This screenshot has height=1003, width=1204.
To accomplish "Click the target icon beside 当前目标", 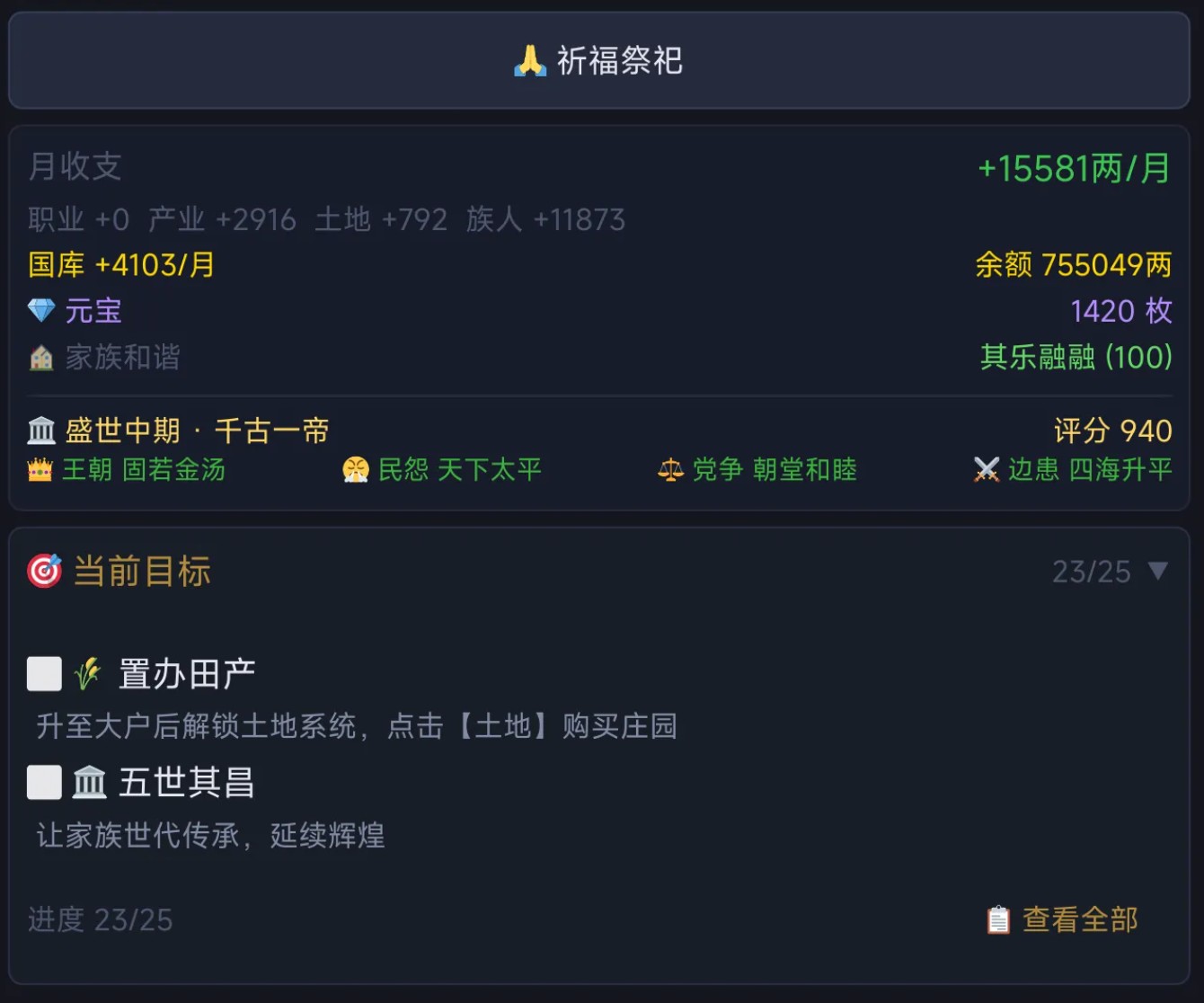I will (x=44, y=571).
